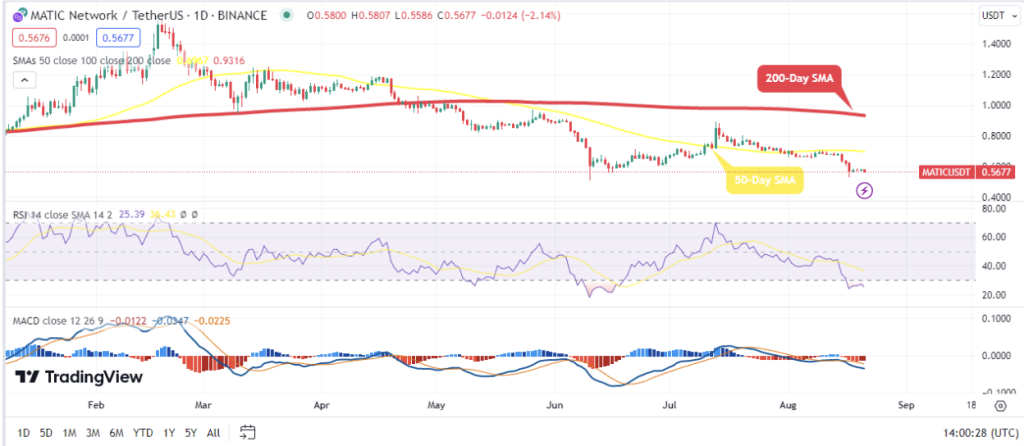The height and width of the screenshot is (446, 1024).
Task: Click the May label on time axis
Action: 437,406
